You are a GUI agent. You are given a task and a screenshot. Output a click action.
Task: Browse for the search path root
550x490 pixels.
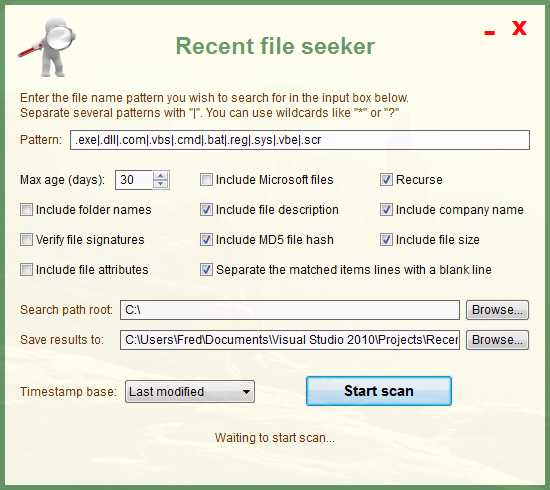click(x=497, y=310)
